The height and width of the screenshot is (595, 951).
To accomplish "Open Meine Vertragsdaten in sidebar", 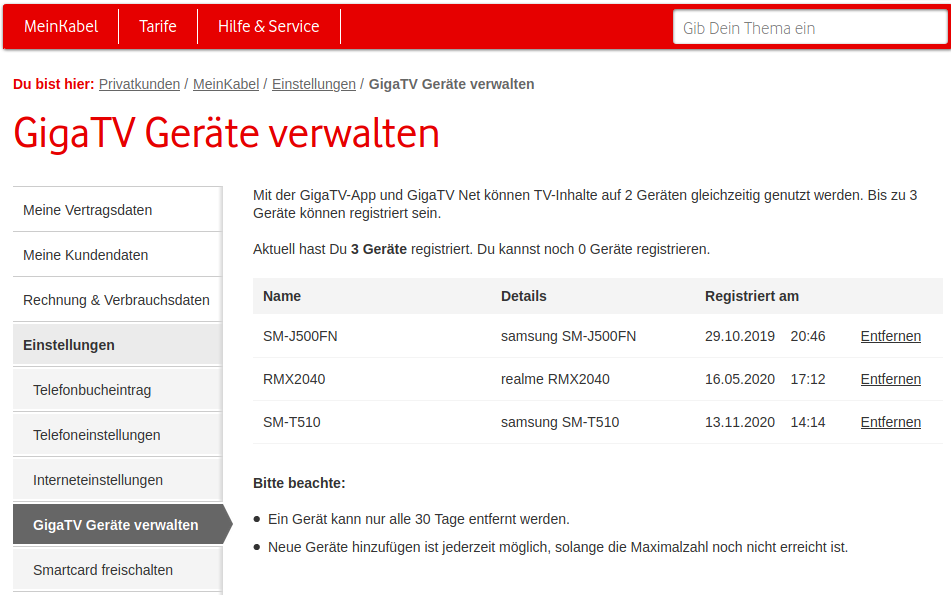I will point(118,210).
